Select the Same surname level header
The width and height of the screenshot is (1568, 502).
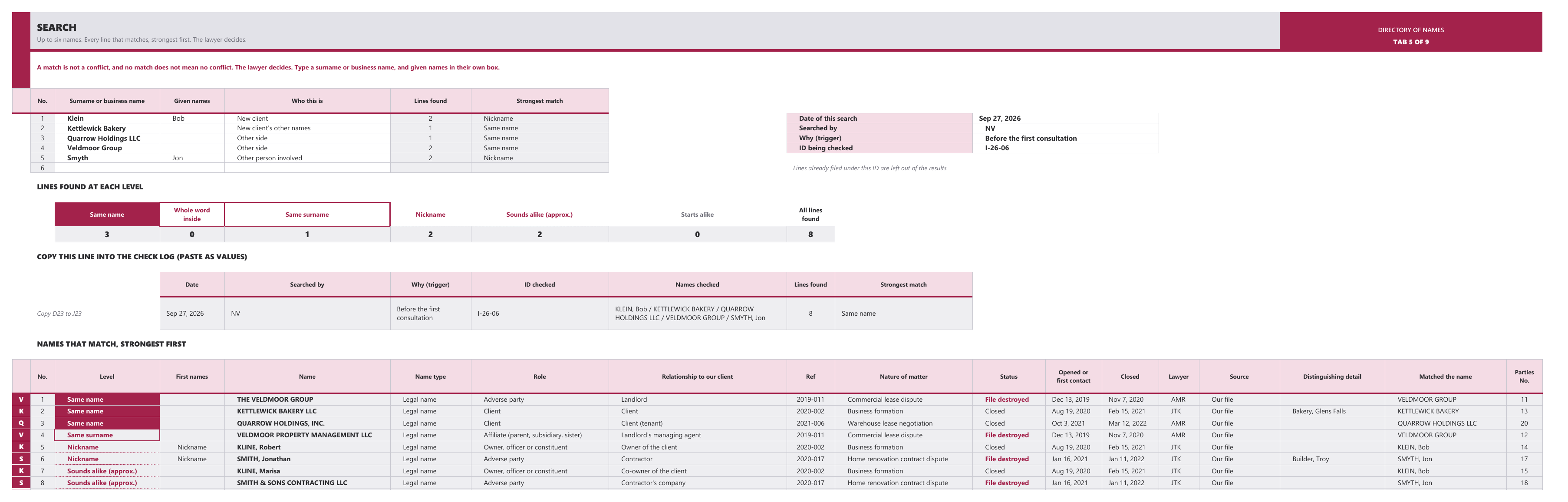[307, 215]
